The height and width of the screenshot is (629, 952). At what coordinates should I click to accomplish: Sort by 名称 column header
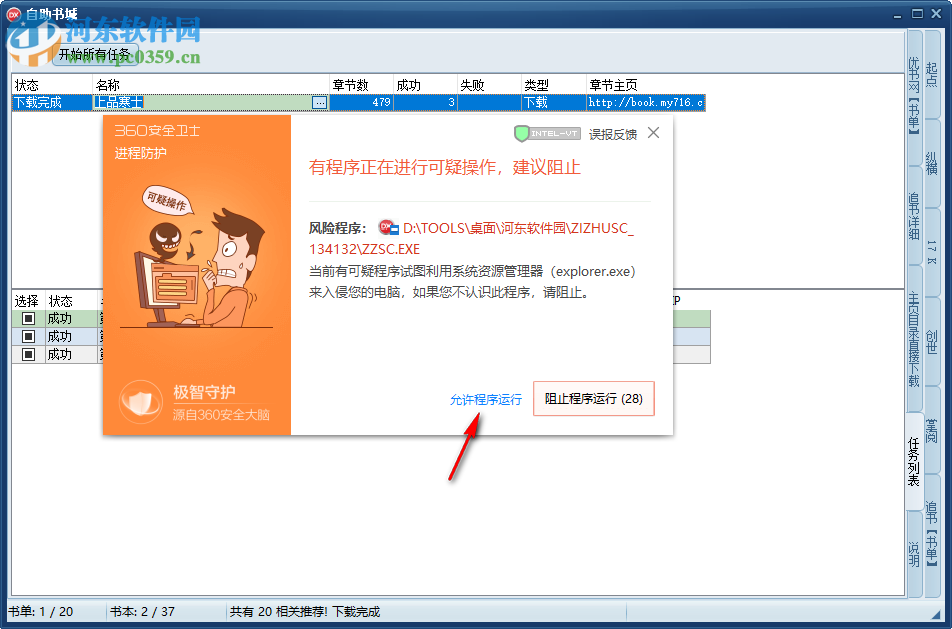[x=211, y=85]
